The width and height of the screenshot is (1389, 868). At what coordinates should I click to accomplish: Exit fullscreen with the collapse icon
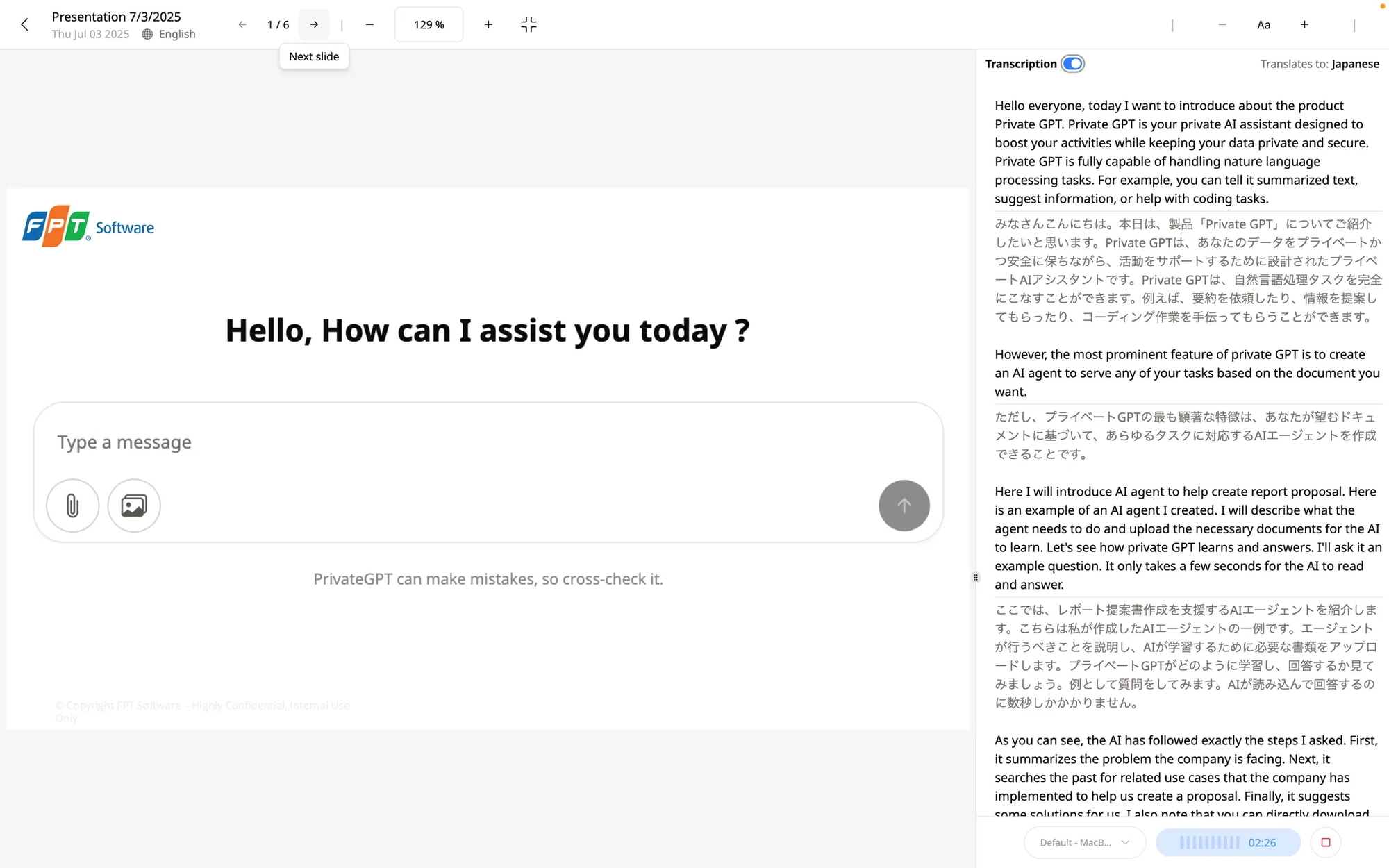coord(529,25)
